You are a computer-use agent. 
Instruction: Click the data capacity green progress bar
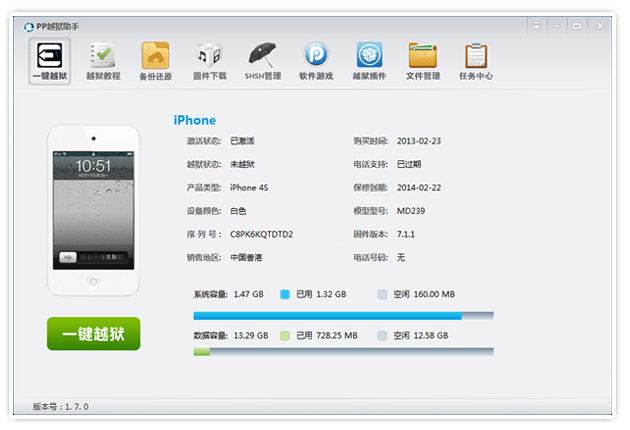tap(344, 352)
